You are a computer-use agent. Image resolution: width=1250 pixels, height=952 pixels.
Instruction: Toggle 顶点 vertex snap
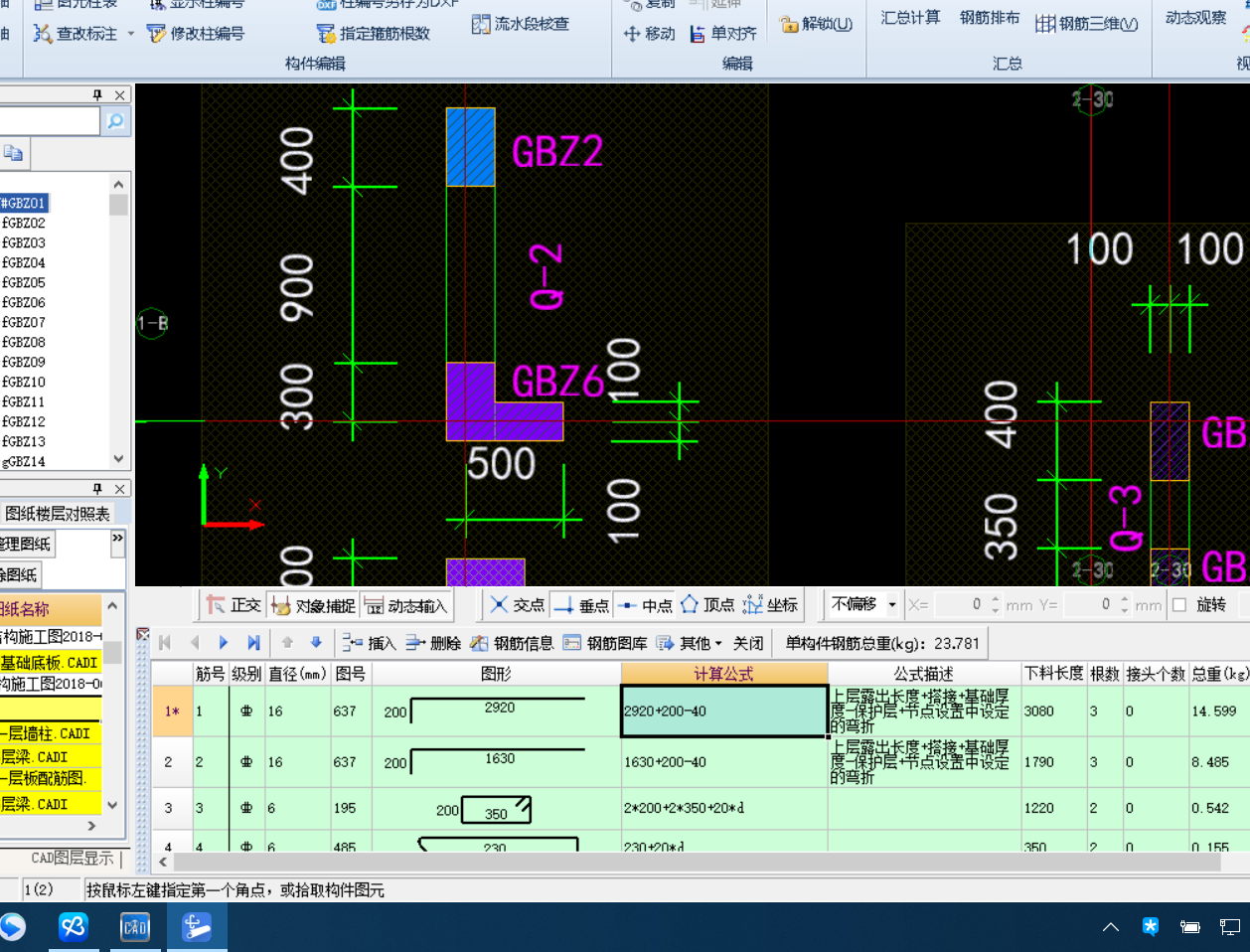pyautogui.click(x=707, y=605)
